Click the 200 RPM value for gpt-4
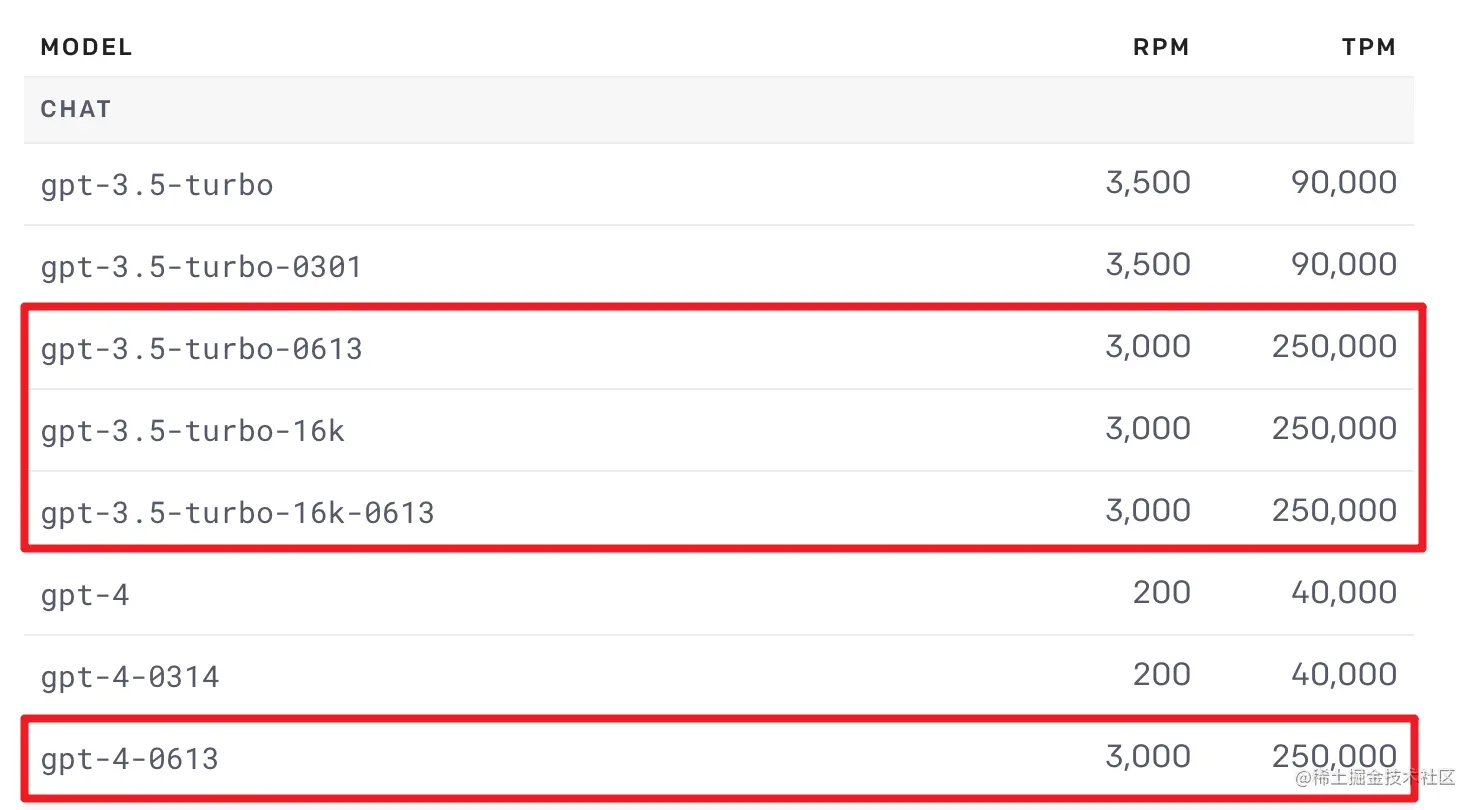Screen dimensions: 1478x810 (x=1162, y=593)
